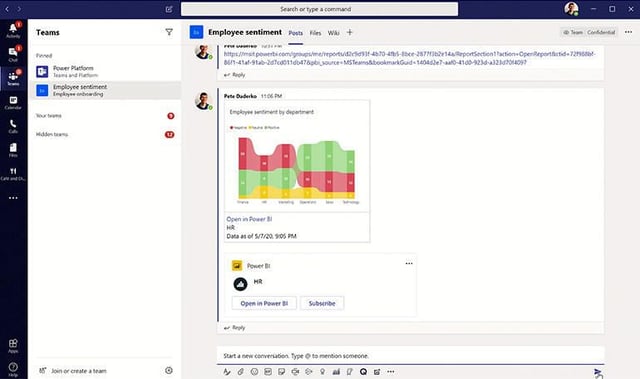Click the Start a new conversation box

(x=410, y=356)
